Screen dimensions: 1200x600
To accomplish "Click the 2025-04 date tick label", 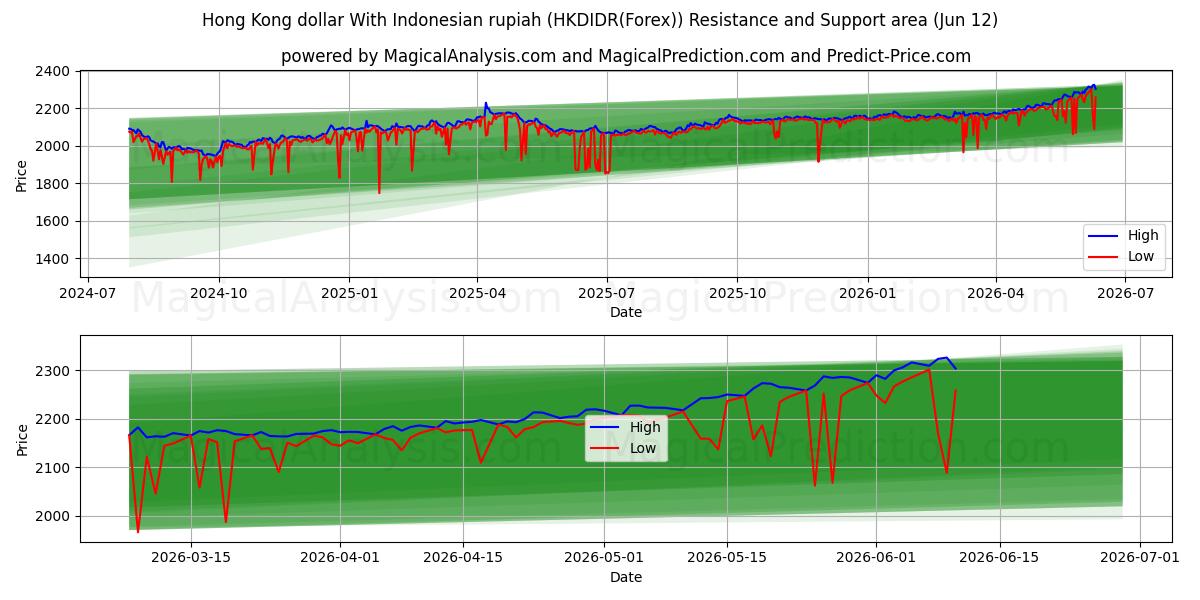I will pos(477,294).
